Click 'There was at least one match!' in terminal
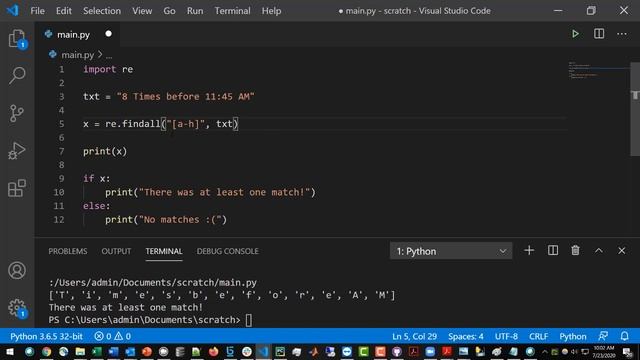This screenshot has height=360, width=640. coord(126,307)
